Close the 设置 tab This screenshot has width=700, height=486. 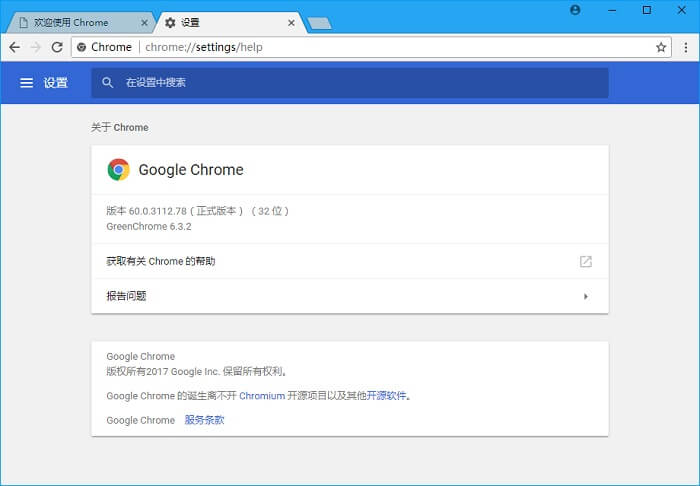(x=291, y=22)
